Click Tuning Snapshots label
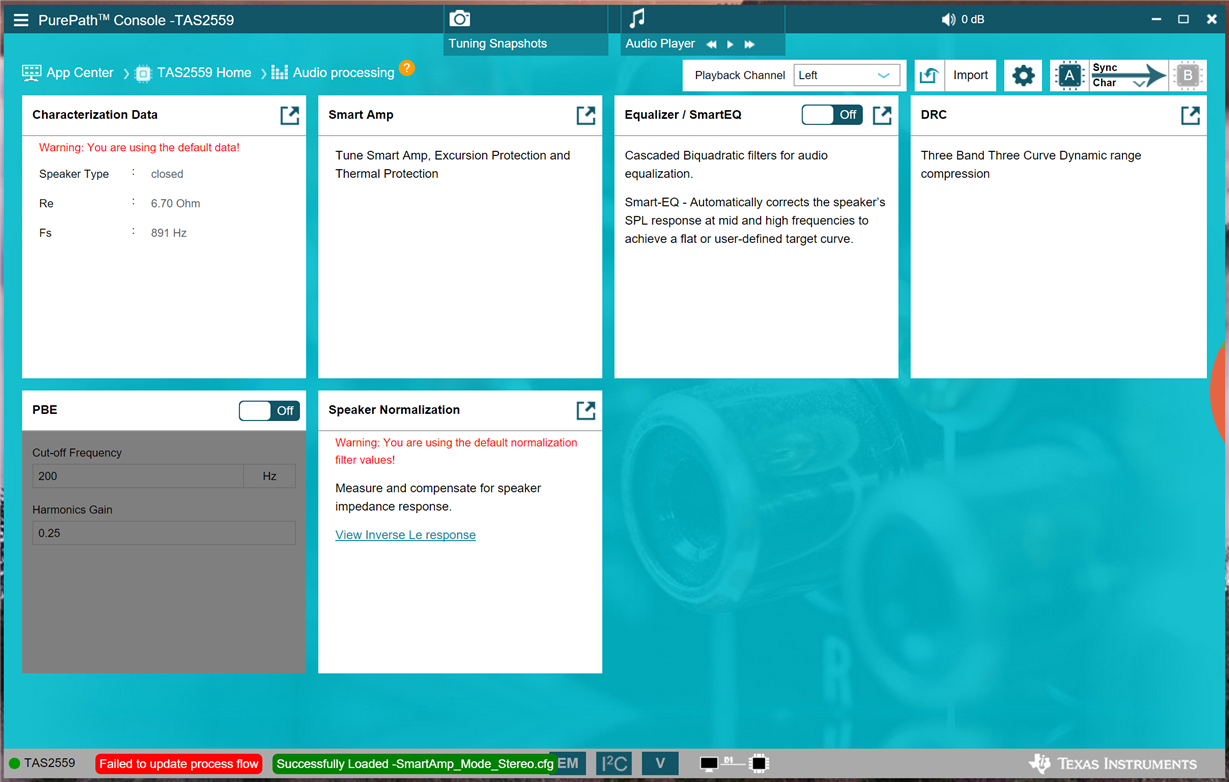 click(x=498, y=44)
